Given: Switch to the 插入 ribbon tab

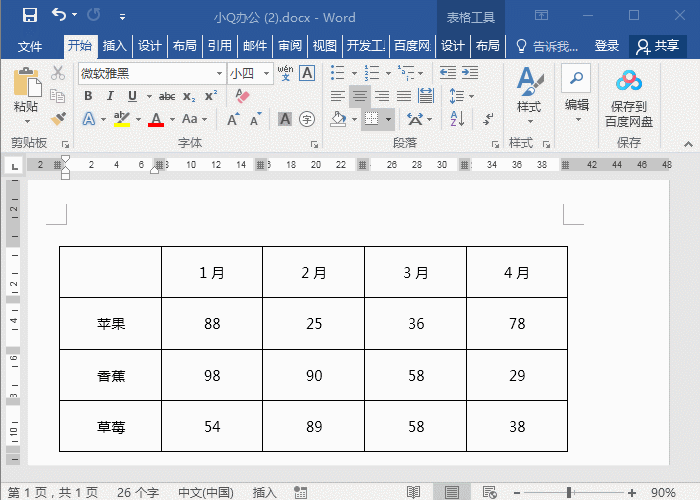Looking at the screenshot, I should [x=115, y=46].
